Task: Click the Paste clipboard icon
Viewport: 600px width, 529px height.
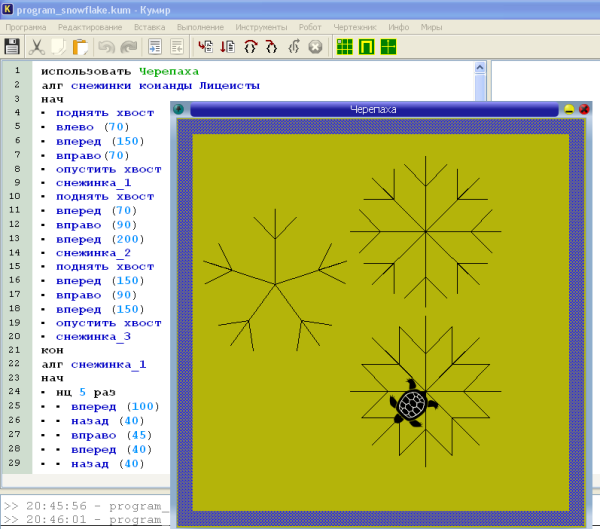Action: [x=81, y=46]
